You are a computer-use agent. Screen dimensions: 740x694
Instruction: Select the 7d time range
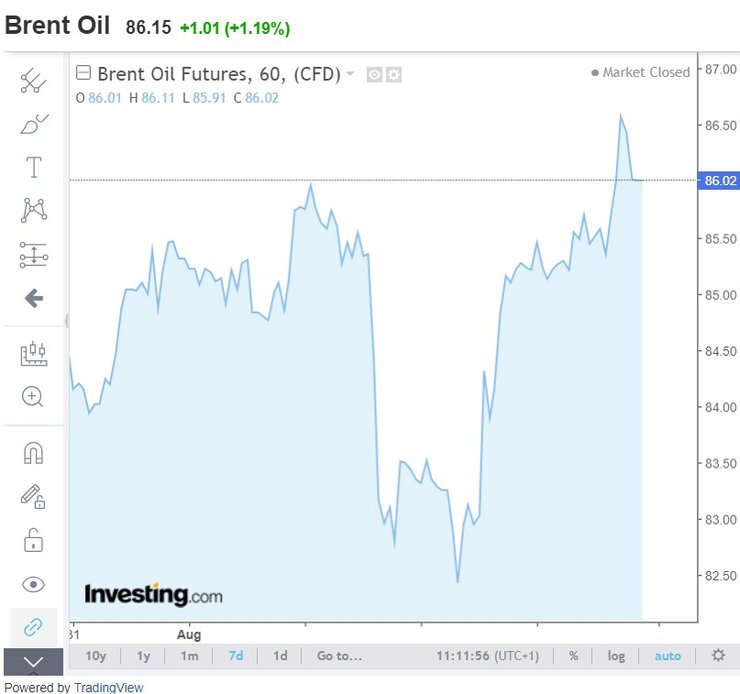click(x=235, y=656)
